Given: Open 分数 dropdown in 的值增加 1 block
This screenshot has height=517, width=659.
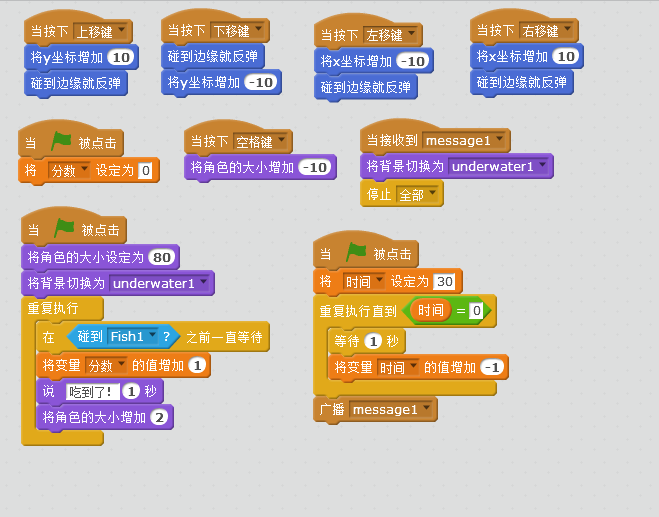Looking at the screenshot, I should click(x=105, y=366).
